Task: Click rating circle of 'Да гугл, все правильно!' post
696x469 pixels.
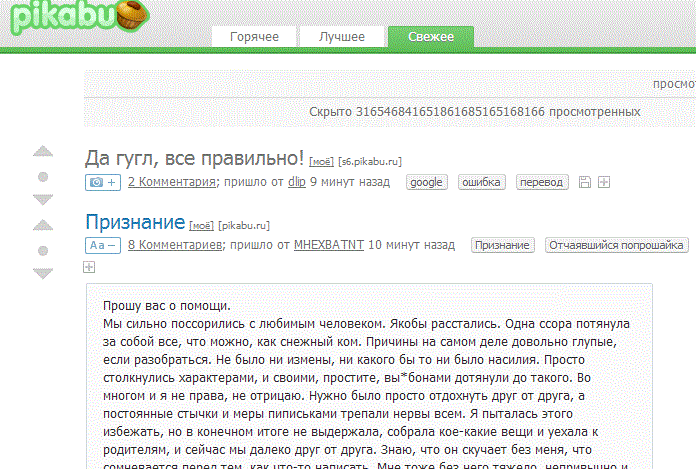Action: click(43, 177)
